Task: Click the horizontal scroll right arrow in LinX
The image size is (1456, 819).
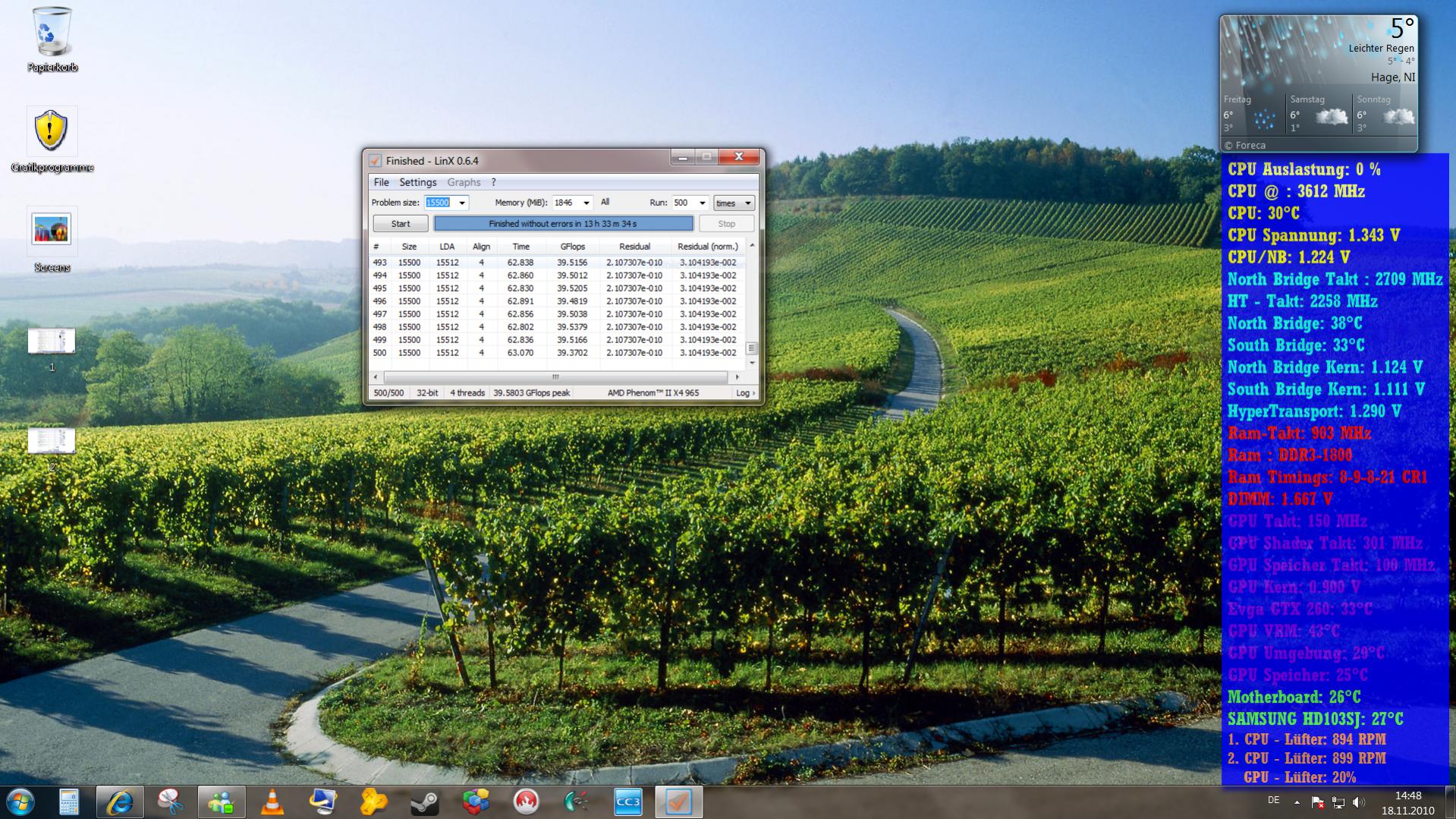Action: pyautogui.click(x=737, y=376)
